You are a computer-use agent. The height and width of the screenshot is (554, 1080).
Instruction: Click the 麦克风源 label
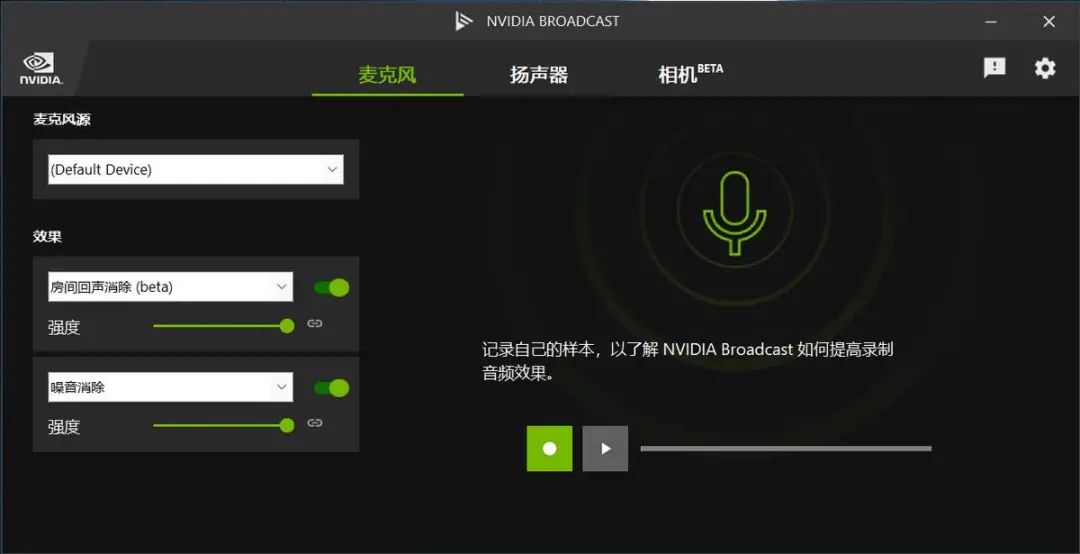click(62, 119)
